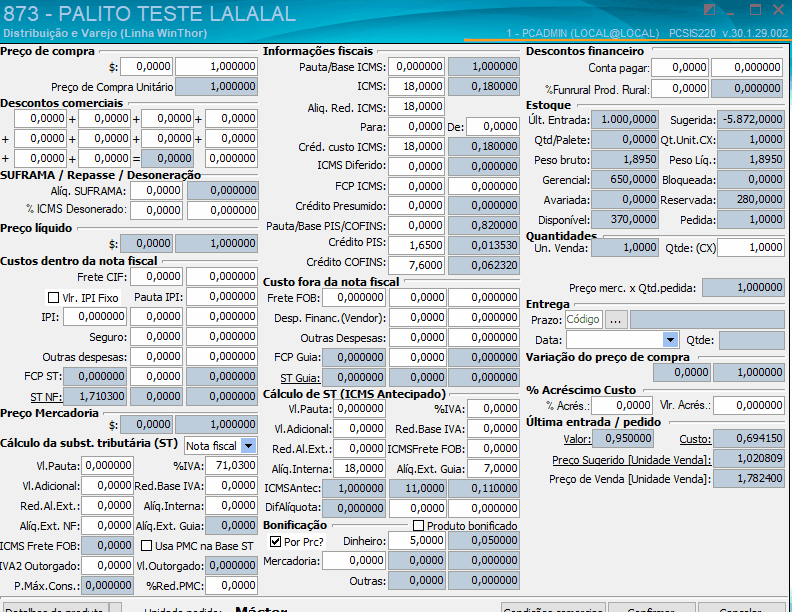Image resolution: width=792 pixels, height=612 pixels.
Task: Focus the Alíq.Ext. NF field
Action: click(x=107, y=526)
